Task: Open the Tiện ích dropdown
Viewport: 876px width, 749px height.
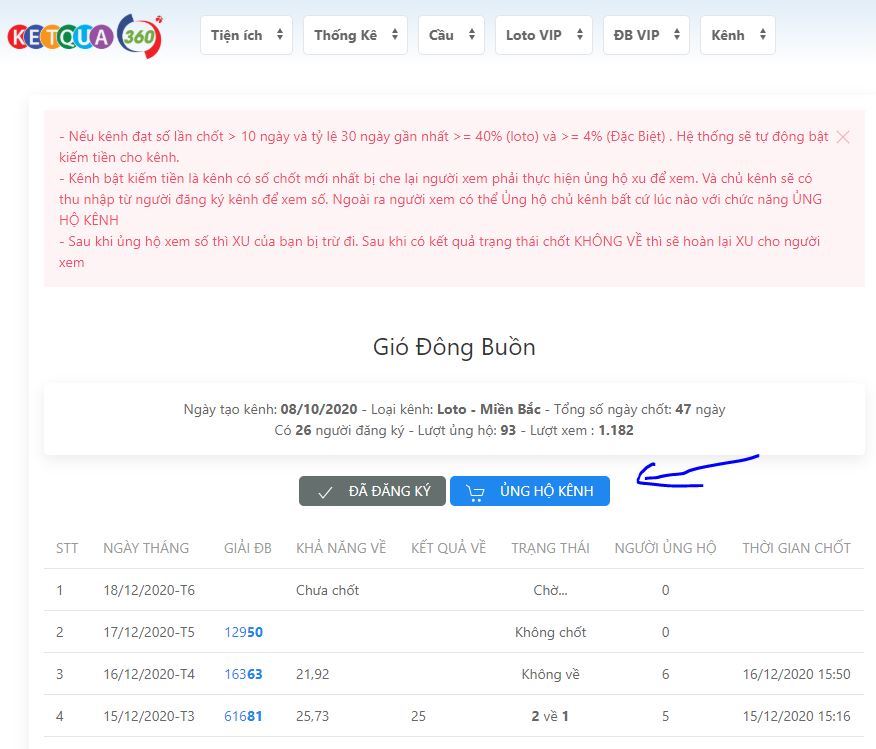Action: tap(246, 35)
